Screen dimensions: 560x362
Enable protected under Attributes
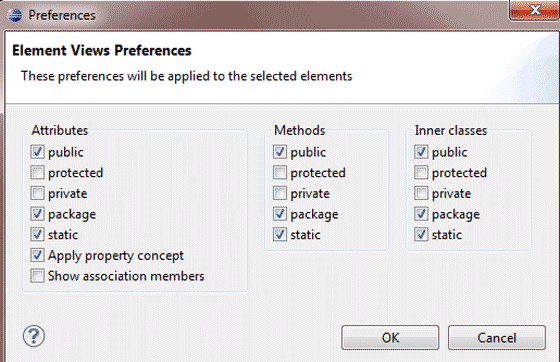point(37,173)
